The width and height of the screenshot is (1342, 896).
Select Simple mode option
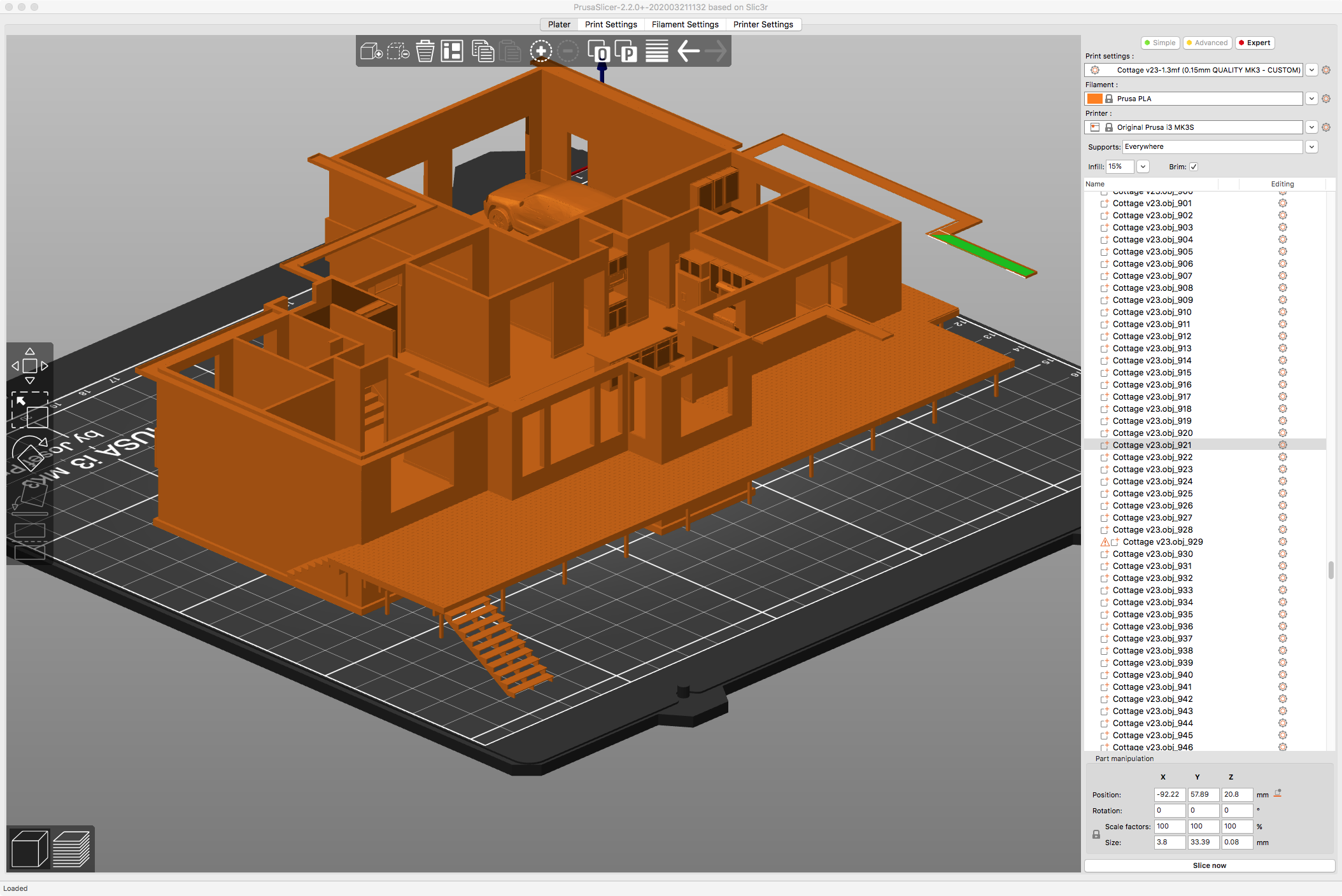tap(1160, 43)
